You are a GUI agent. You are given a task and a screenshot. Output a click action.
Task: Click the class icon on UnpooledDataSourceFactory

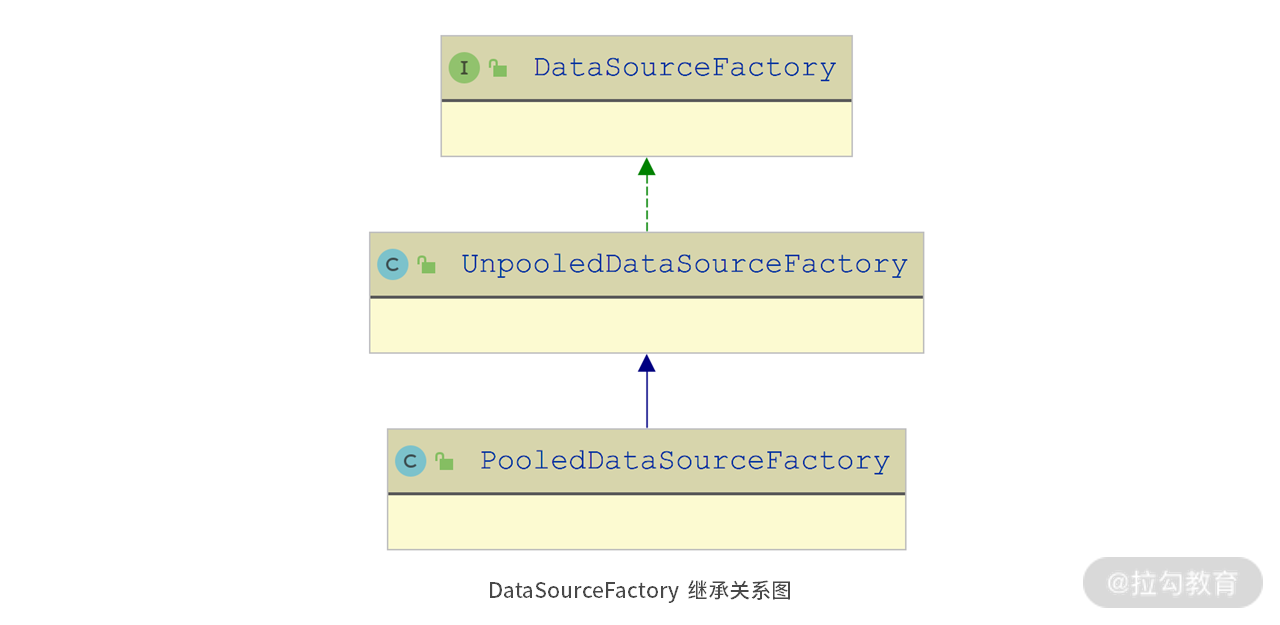tap(392, 265)
